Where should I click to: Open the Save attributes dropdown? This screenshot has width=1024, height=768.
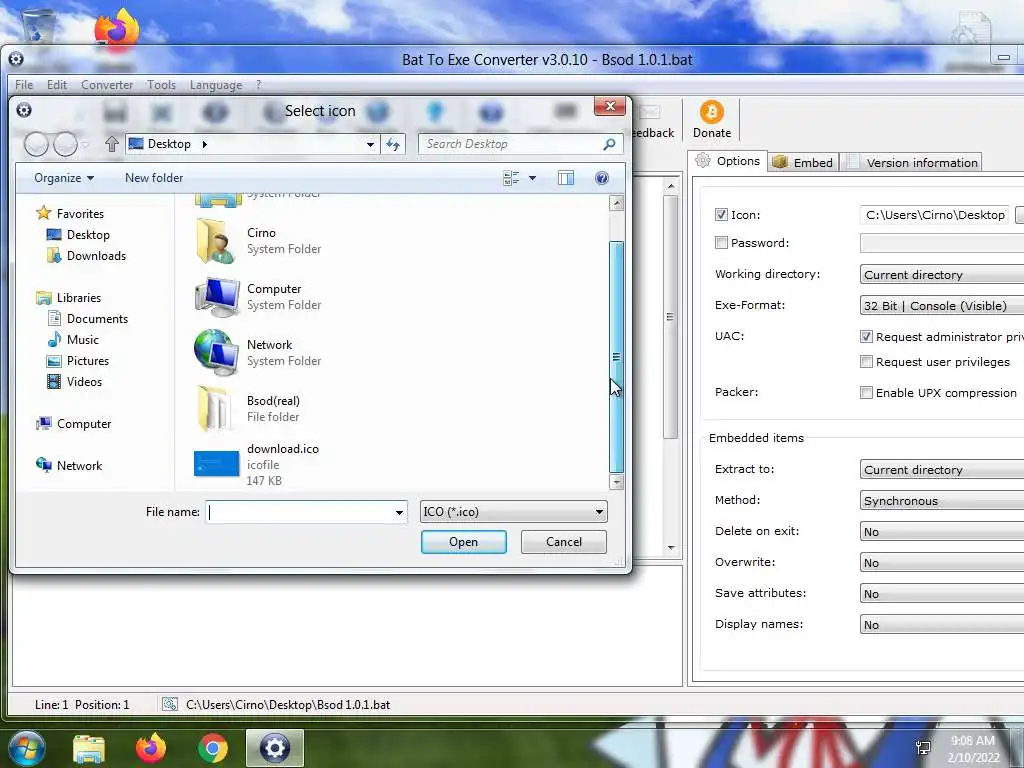tap(942, 594)
